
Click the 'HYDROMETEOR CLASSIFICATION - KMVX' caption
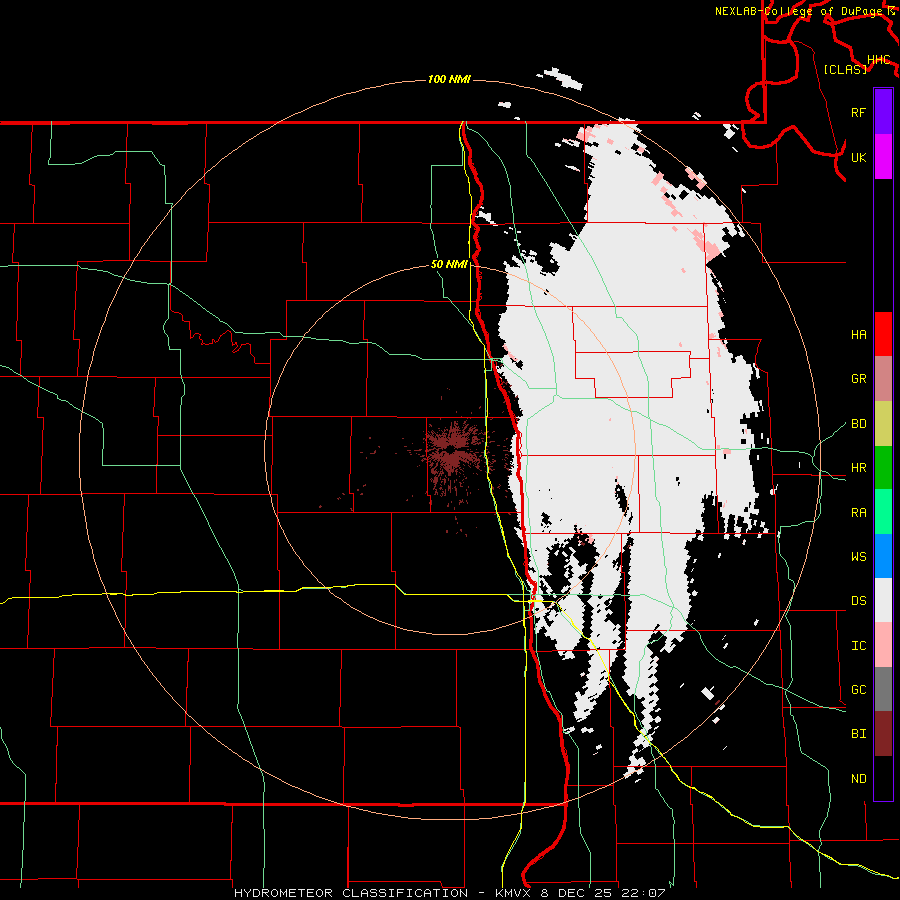(382, 893)
